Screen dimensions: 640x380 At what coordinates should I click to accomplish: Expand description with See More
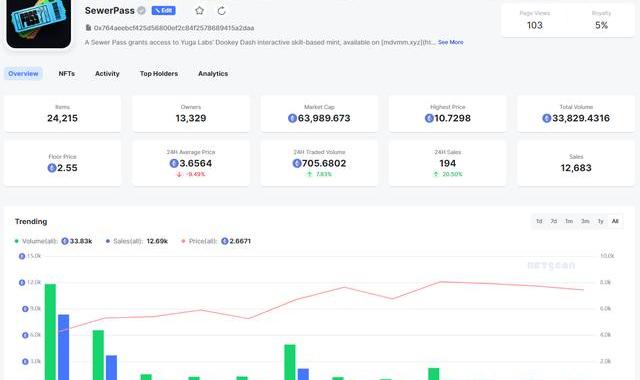point(451,42)
